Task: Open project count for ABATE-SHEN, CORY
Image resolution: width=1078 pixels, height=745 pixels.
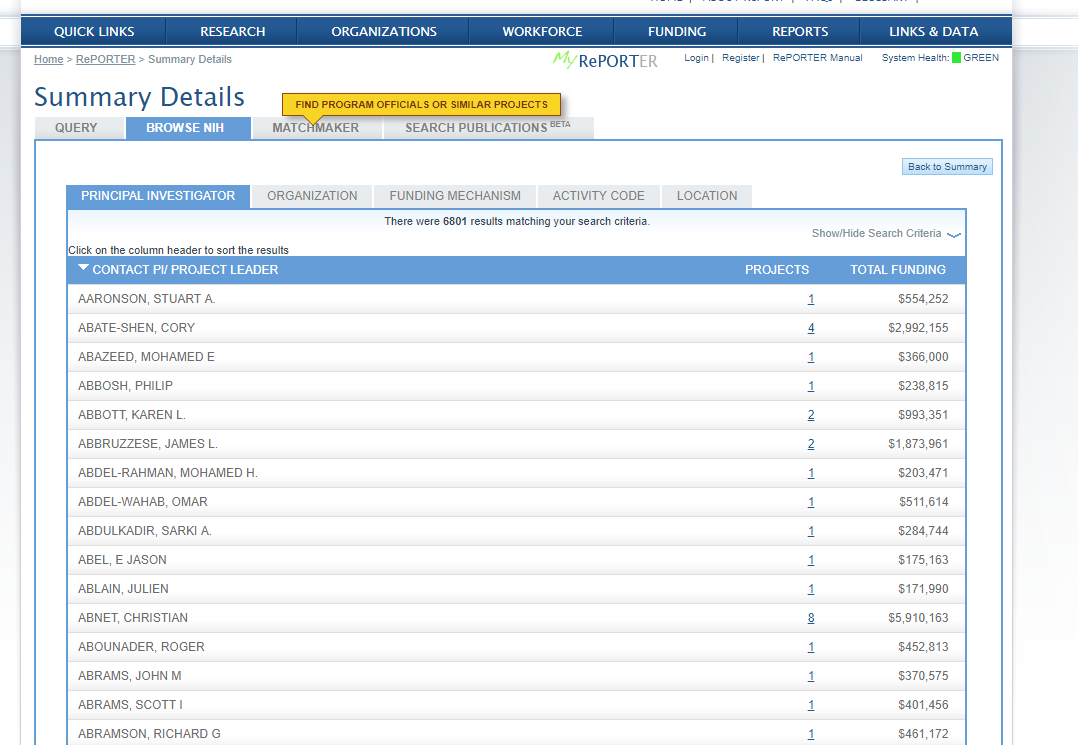Action: tap(811, 328)
